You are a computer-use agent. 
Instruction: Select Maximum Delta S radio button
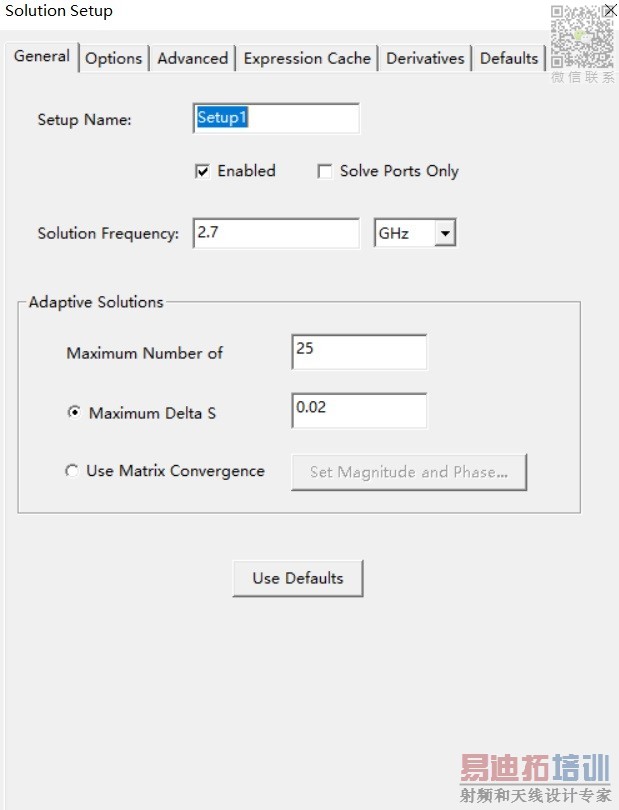pos(74,413)
